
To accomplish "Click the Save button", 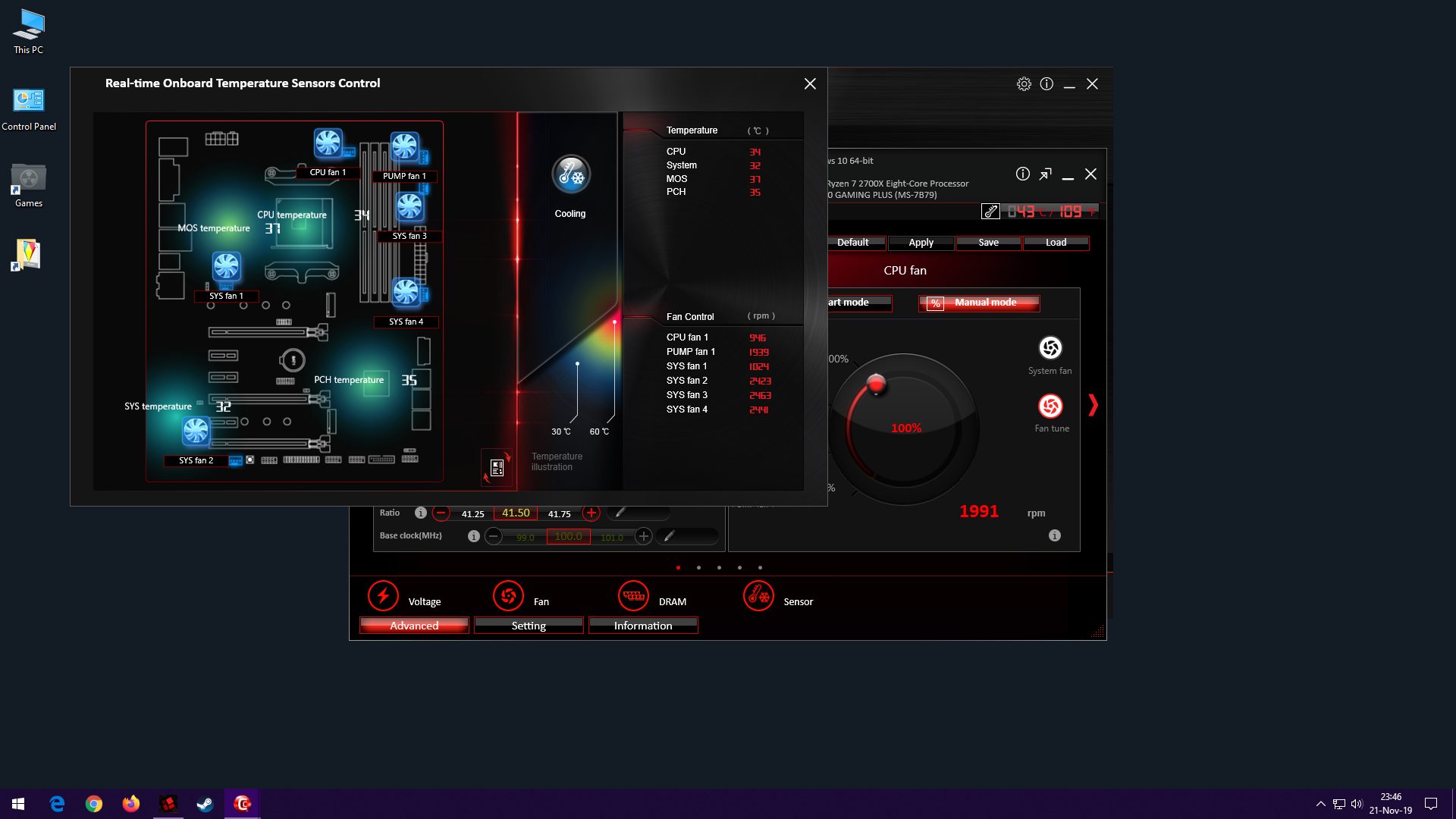I will pos(988,243).
